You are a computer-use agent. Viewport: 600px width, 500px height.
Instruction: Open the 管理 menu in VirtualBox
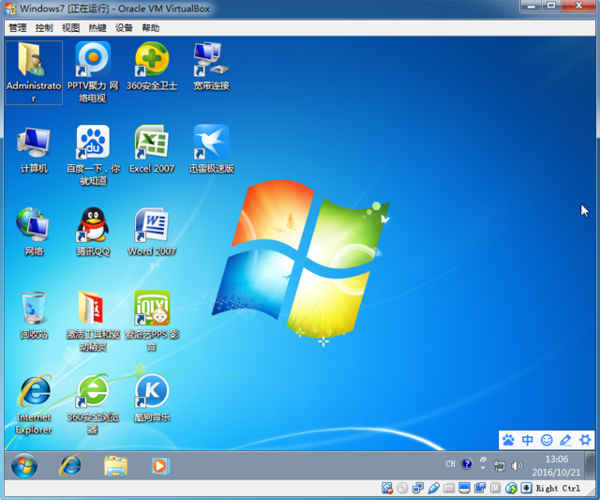pos(18,28)
